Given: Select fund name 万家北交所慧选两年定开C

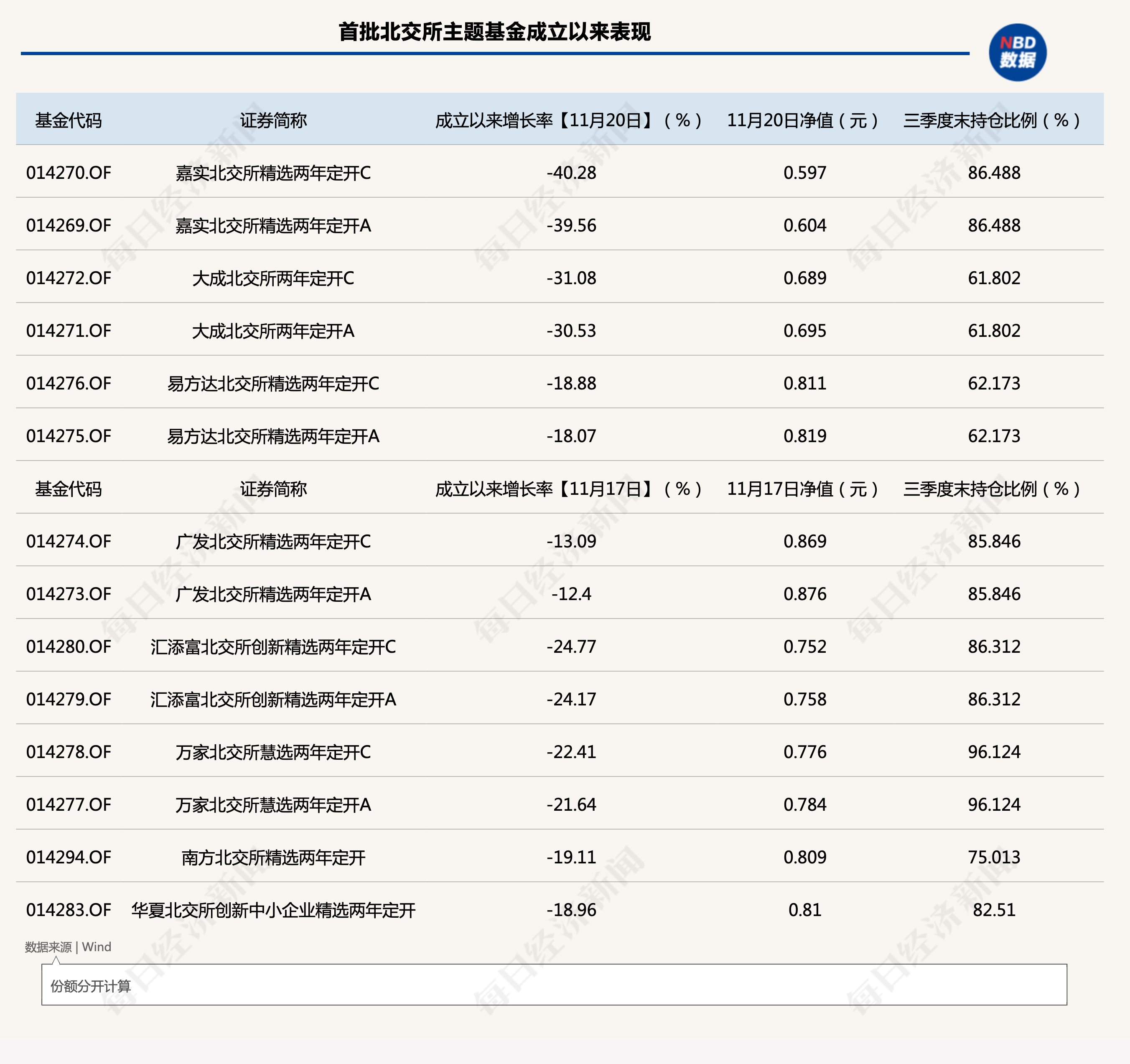Looking at the screenshot, I should pyautogui.click(x=273, y=752).
